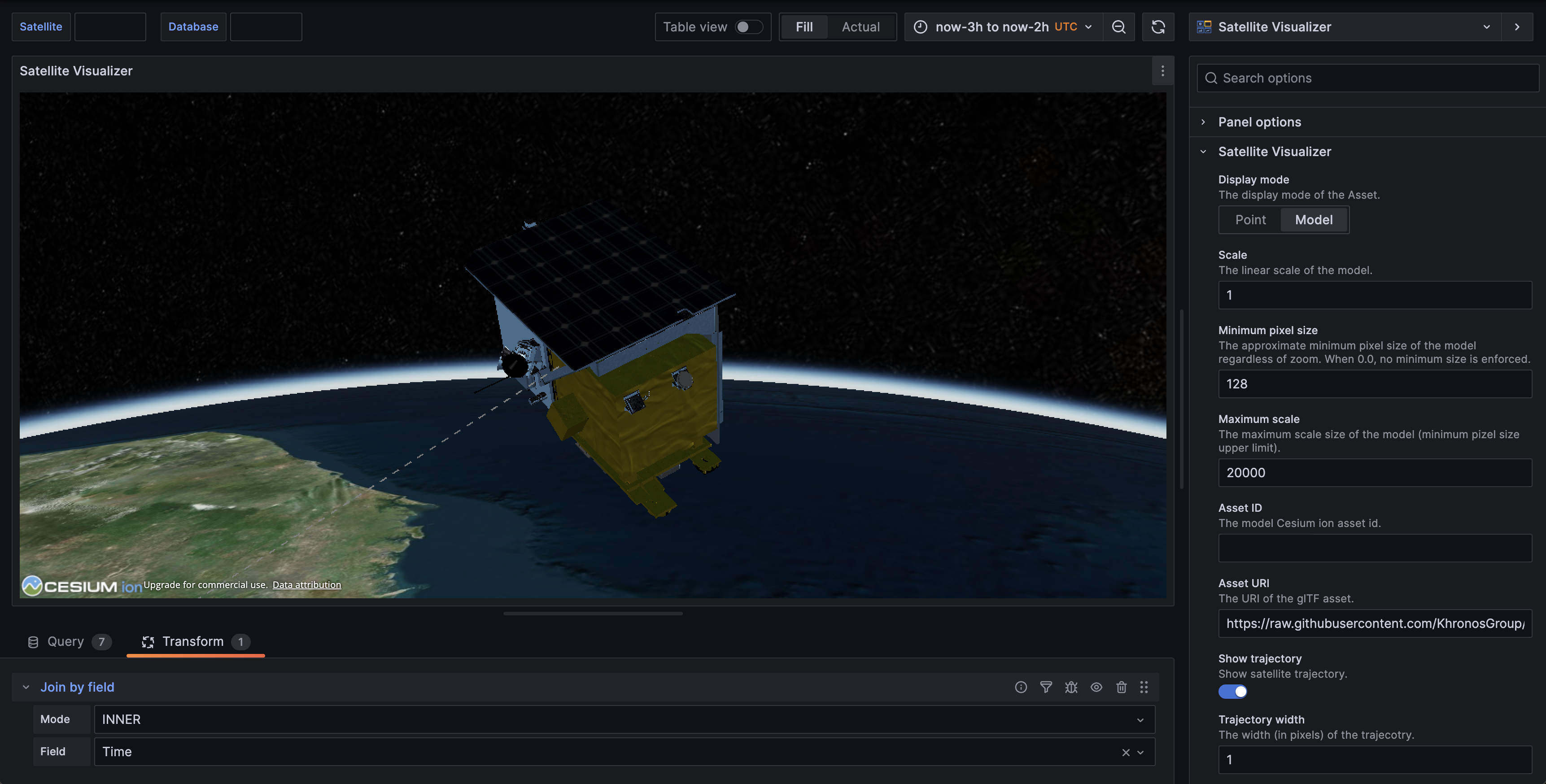Click the refresh dashboard icon
This screenshot has height=784, width=1546.
point(1157,27)
